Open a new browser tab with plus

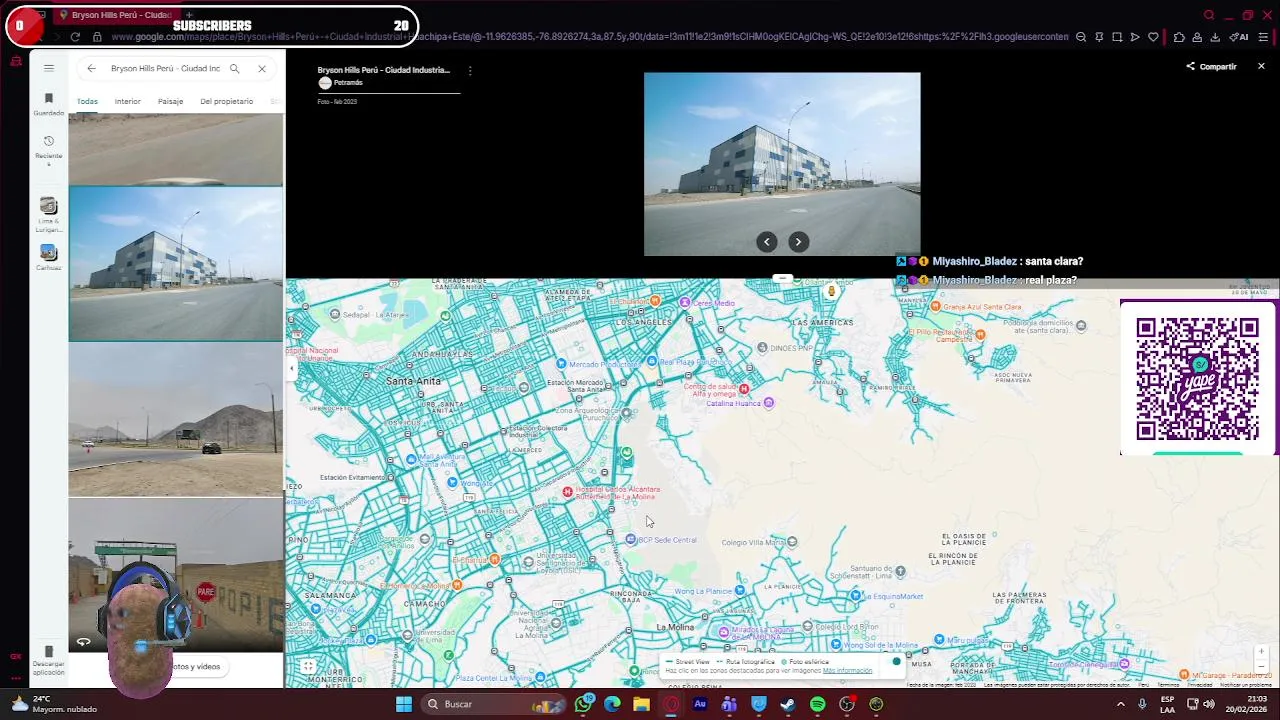point(188,15)
